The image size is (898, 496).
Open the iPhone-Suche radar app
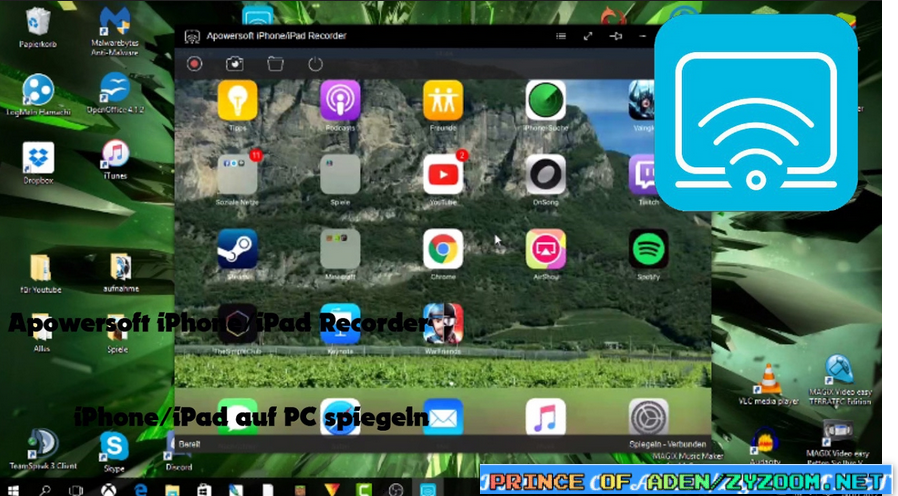coord(545,100)
